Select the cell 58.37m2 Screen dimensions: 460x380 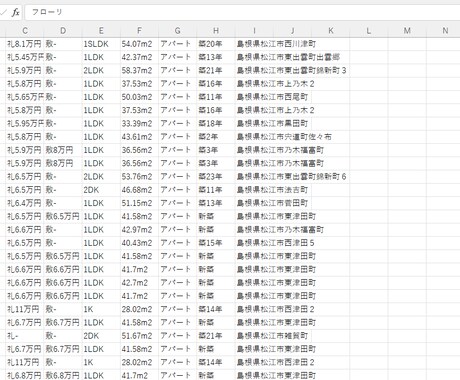(x=139, y=70)
